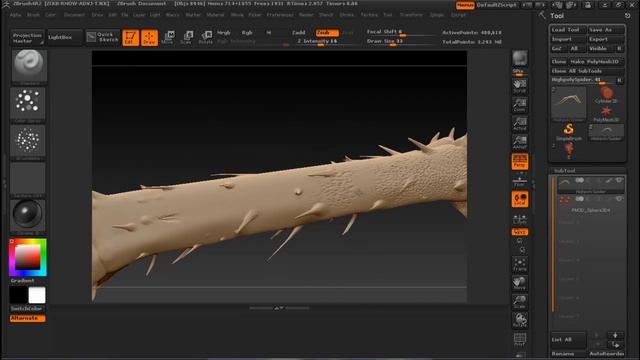The image size is (640, 360).
Task: Toggle the Mrgb channel button
Action: pyautogui.click(x=224, y=33)
